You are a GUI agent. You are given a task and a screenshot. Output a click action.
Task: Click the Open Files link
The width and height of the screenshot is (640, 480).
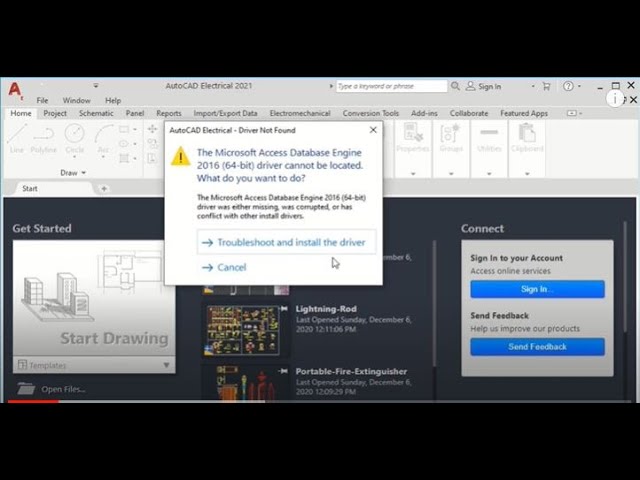[x=63, y=389]
